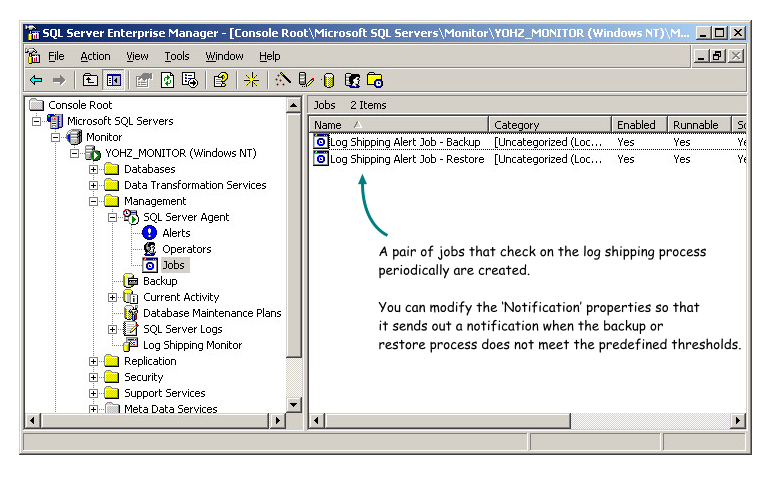This screenshot has width=773, height=481.
Task: Collapse the SQL Server Agent node
Action: (x=112, y=217)
